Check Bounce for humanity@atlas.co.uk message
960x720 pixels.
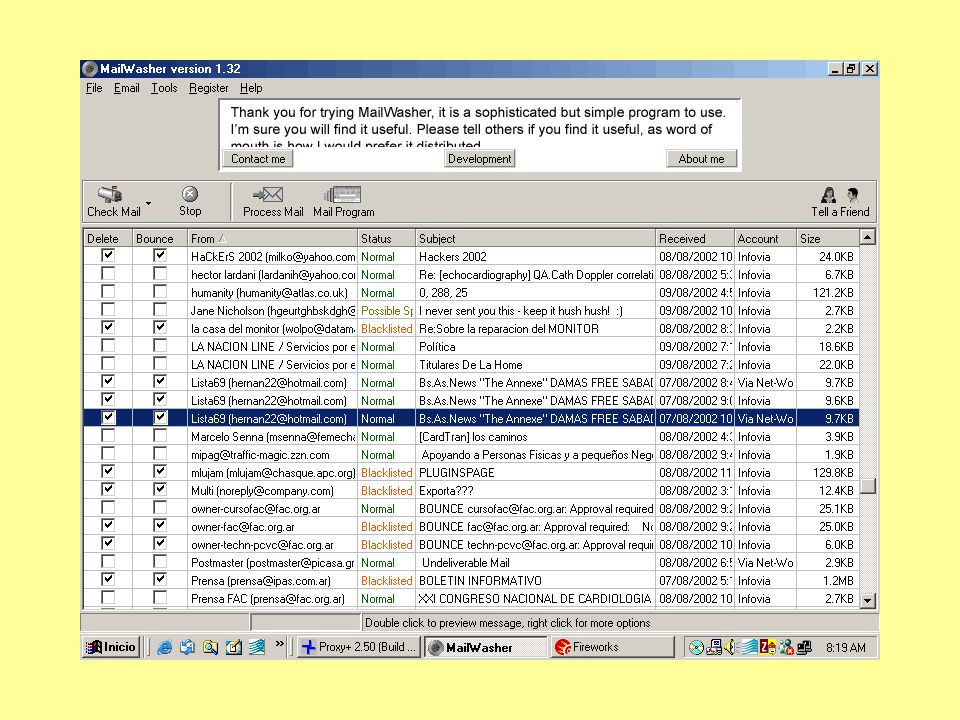point(160,291)
